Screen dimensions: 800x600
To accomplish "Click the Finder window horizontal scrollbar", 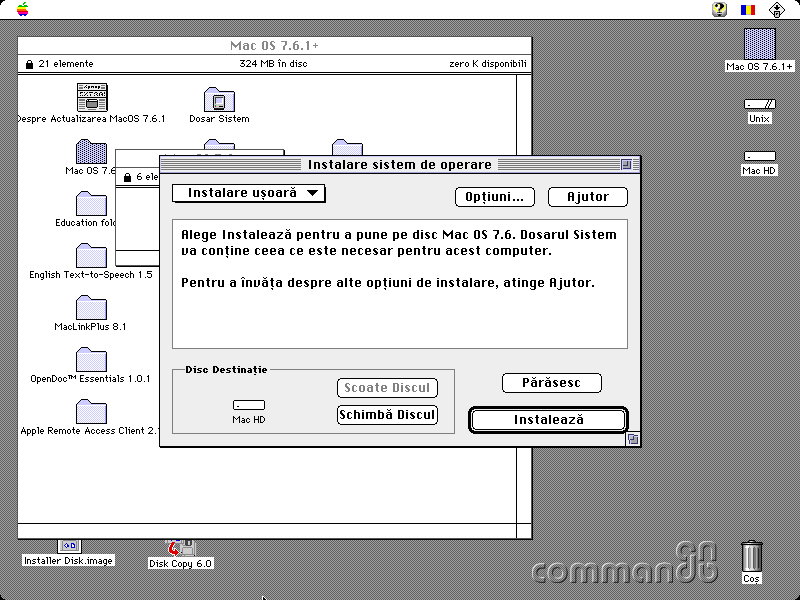I will pos(267,531).
